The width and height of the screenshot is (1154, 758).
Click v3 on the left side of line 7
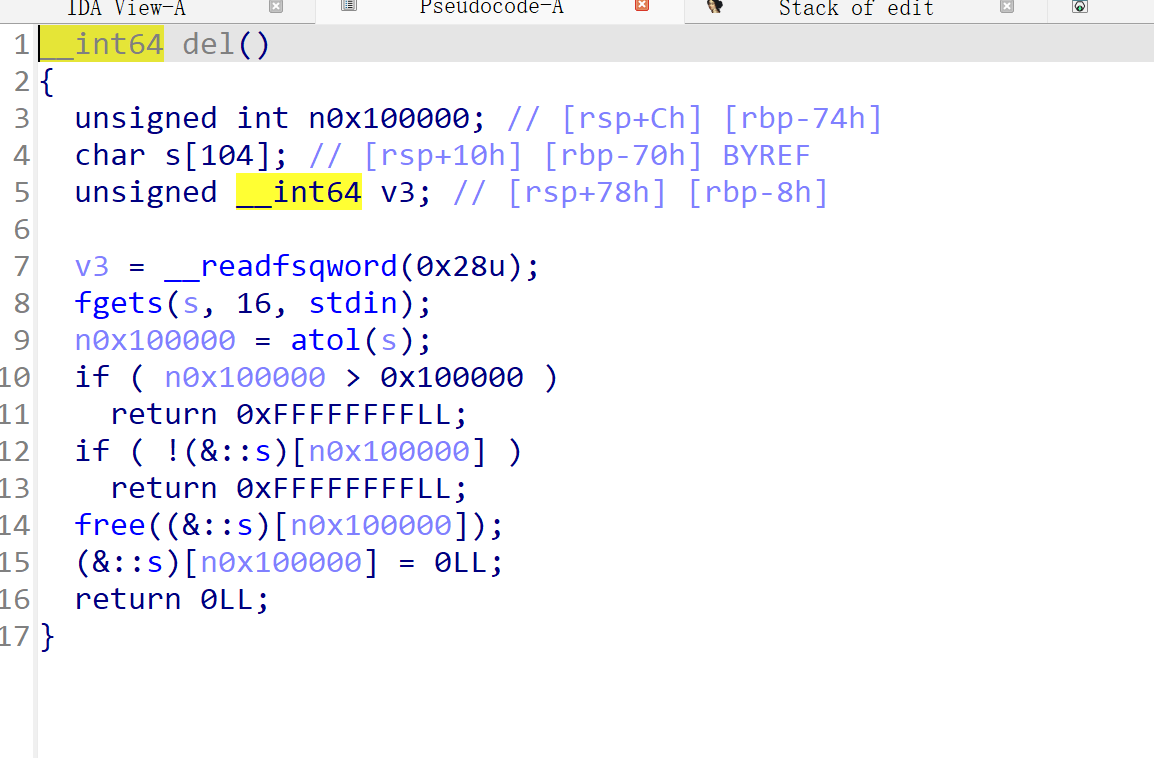[x=92, y=266]
